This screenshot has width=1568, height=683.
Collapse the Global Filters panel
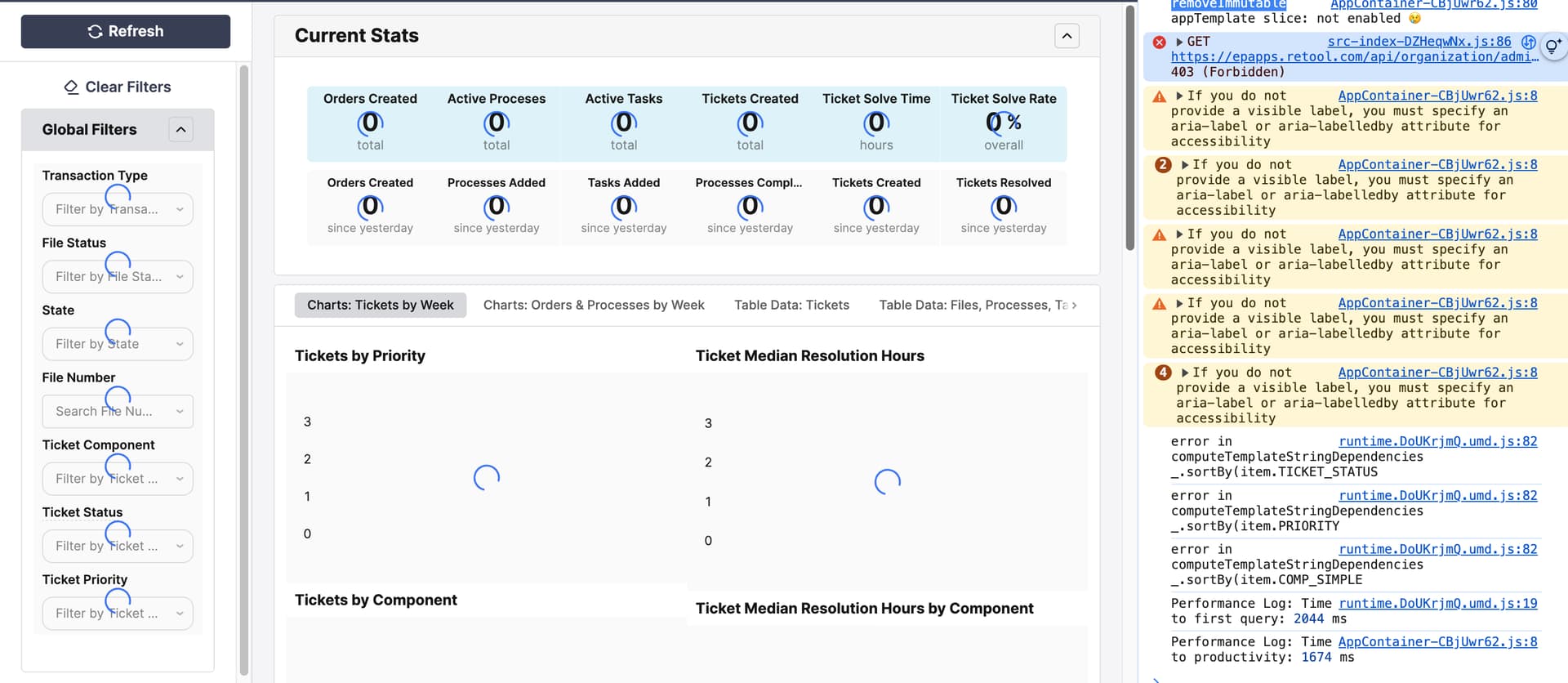[180, 130]
